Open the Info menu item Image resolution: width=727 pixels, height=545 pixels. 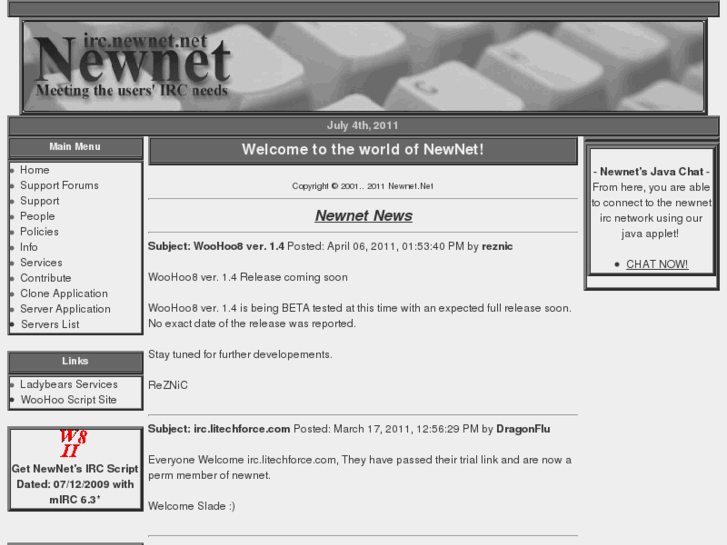(29, 247)
